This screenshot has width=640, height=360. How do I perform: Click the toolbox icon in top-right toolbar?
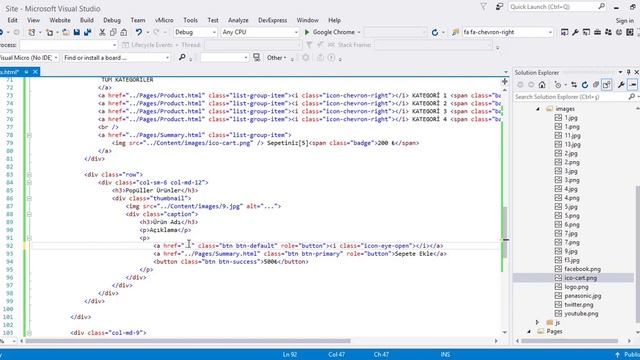pos(597,32)
